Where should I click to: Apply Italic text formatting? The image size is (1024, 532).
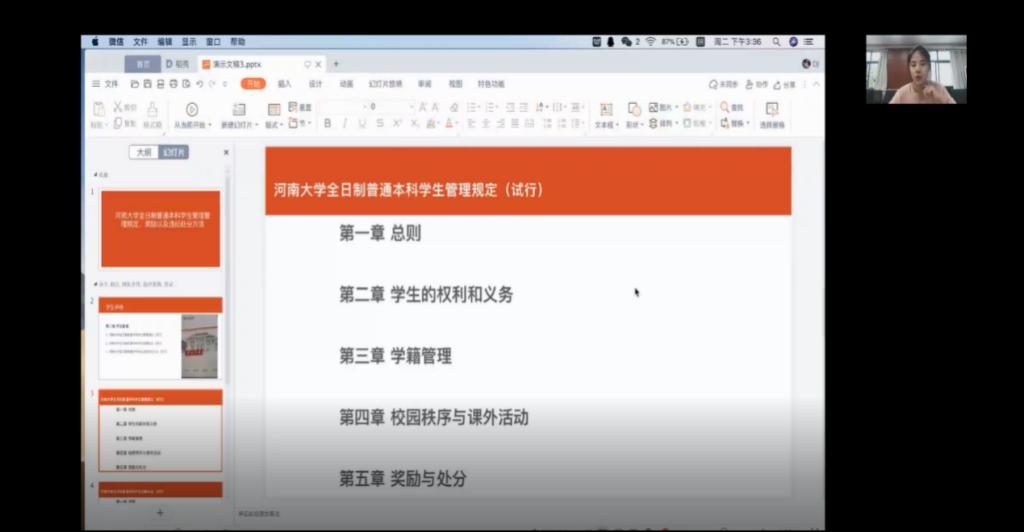tap(345, 123)
